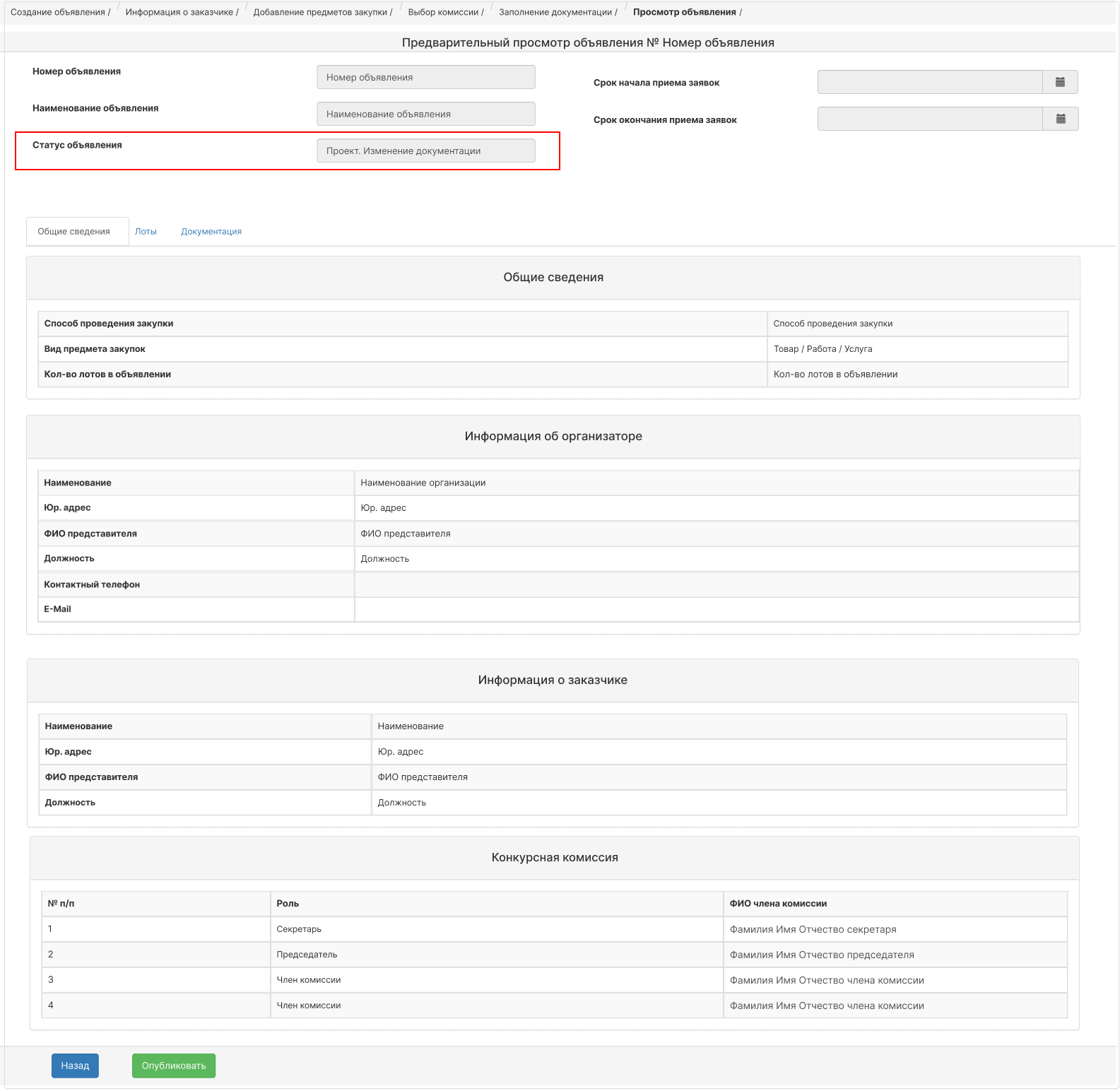Go to 'Создание объявления' breadcrumb step
The image size is (1120, 1091).
pyautogui.click(x=57, y=12)
